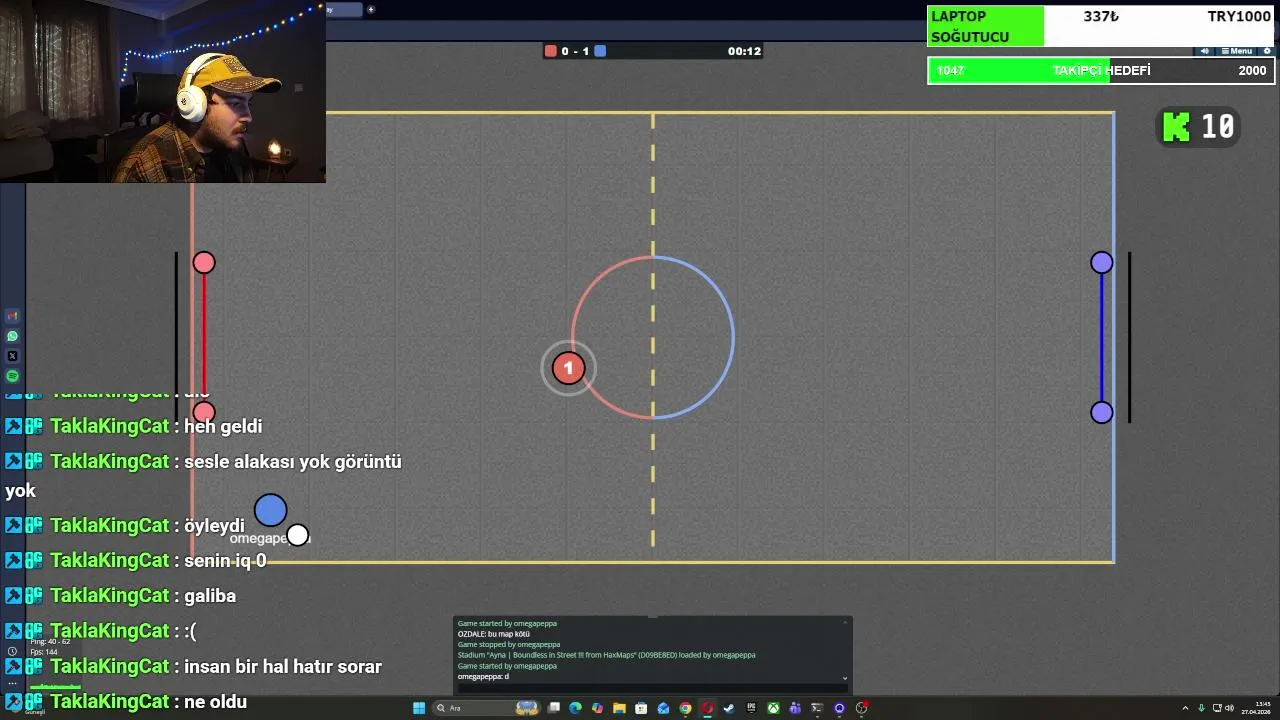1280x720 pixels.
Task: Click the green microphone tray icon
Action: pyautogui.click(x=1201, y=708)
